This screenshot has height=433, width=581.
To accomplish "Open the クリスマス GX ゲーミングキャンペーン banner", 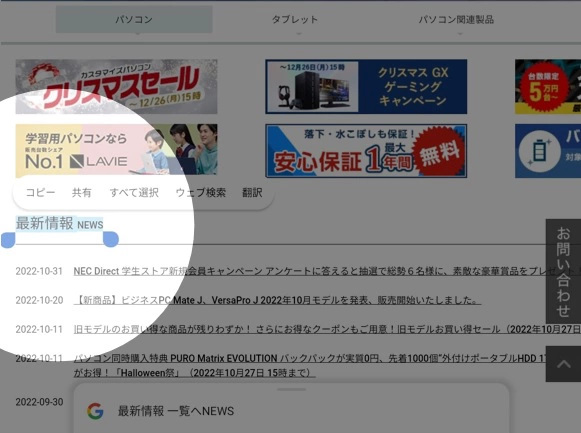I will pos(366,86).
